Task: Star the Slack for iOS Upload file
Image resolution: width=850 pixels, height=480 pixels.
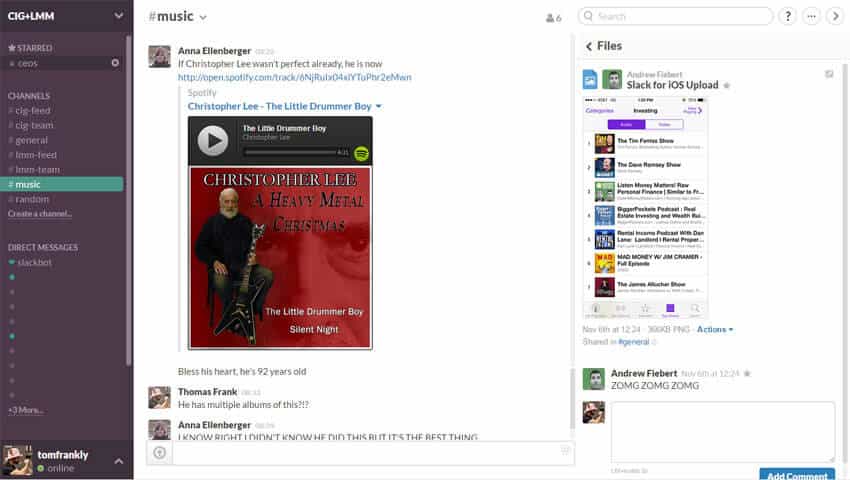Action: [x=726, y=86]
